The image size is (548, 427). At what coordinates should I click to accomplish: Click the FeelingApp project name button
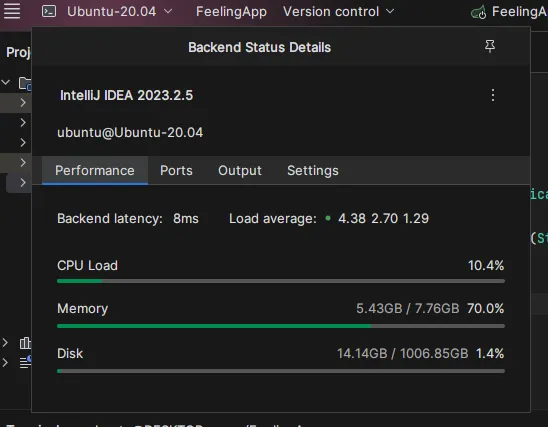(231, 12)
